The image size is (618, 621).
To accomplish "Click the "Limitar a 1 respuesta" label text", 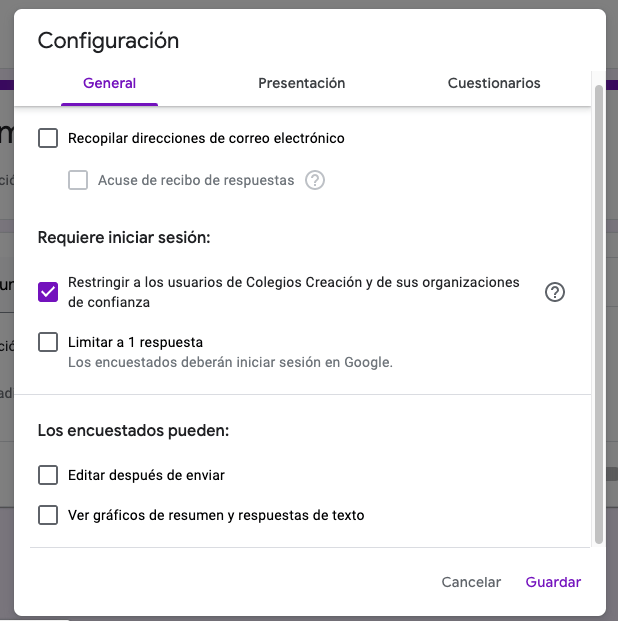I will click(x=135, y=342).
